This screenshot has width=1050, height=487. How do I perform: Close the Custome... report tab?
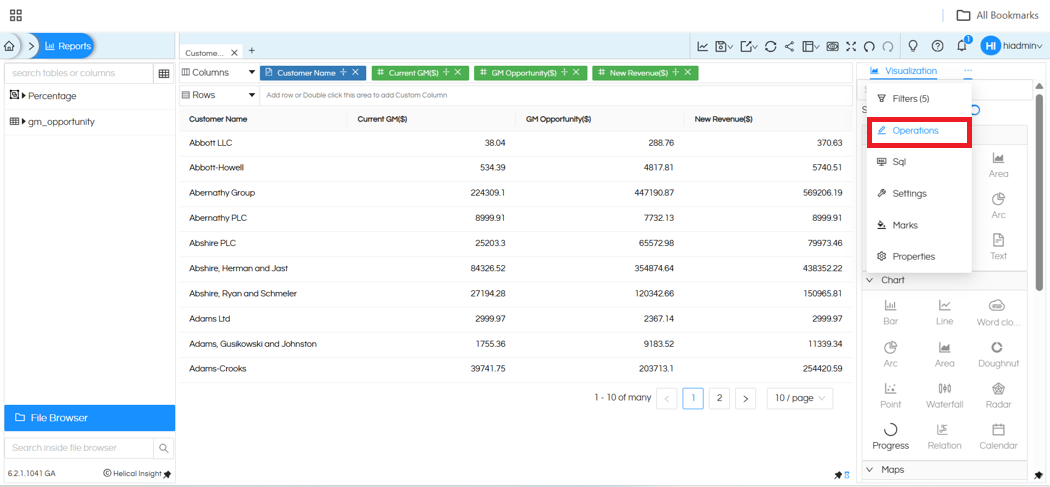[234, 52]
